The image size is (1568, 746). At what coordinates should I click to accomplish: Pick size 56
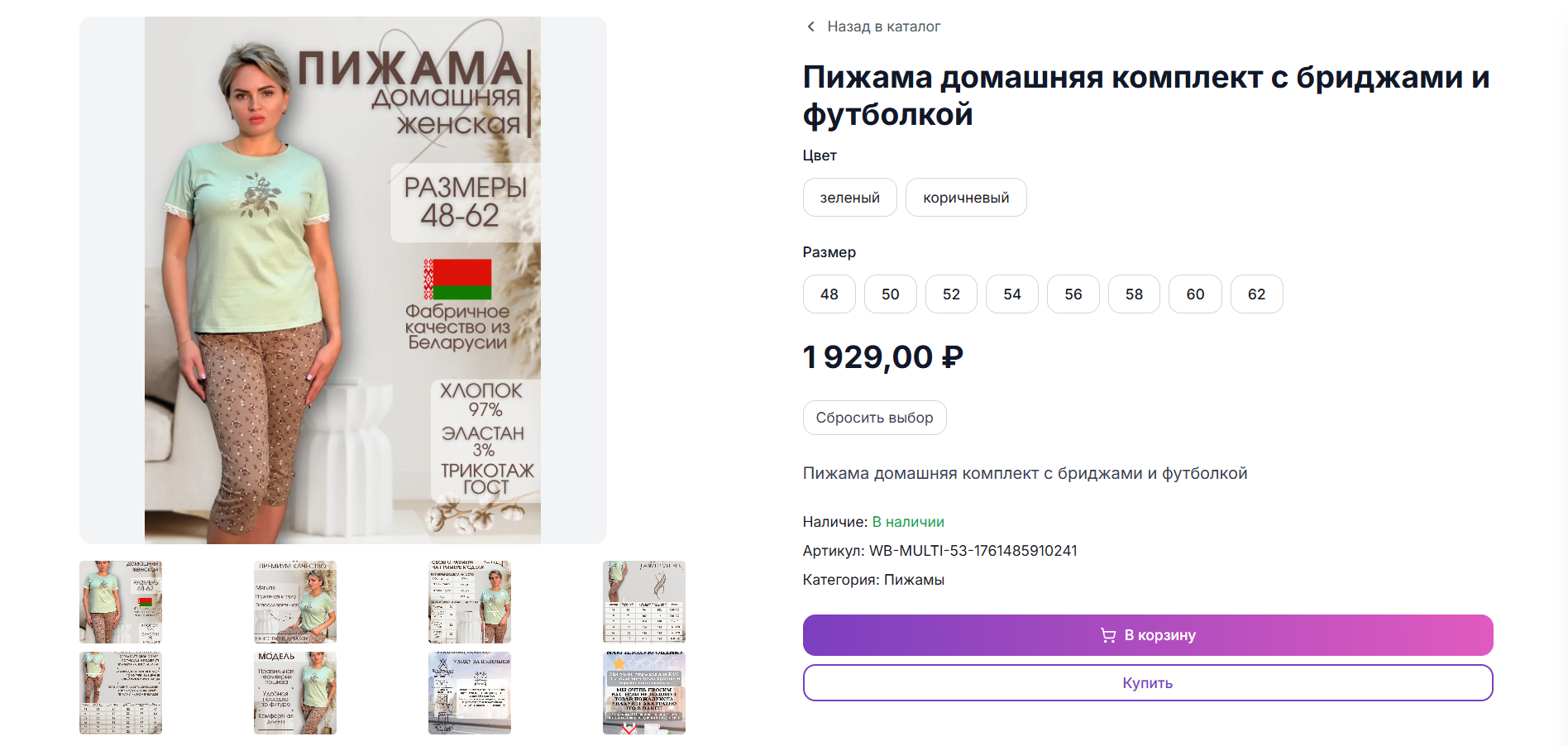(x=1073, y=294)
